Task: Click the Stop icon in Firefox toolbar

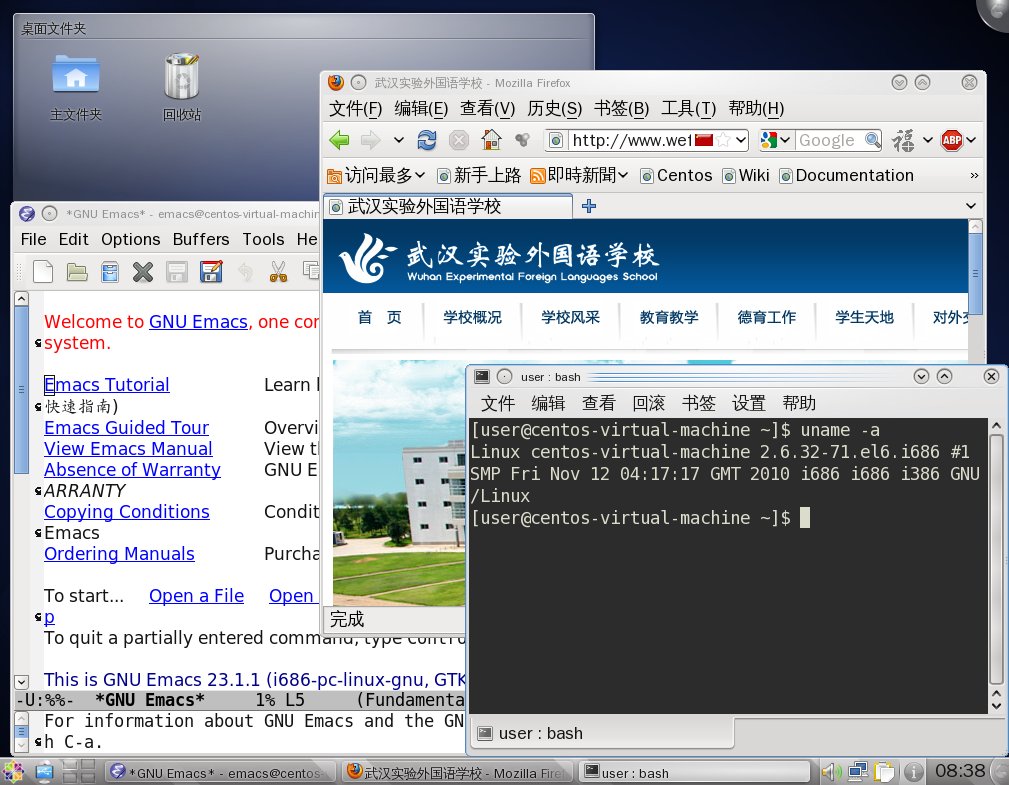Action: 458,140
